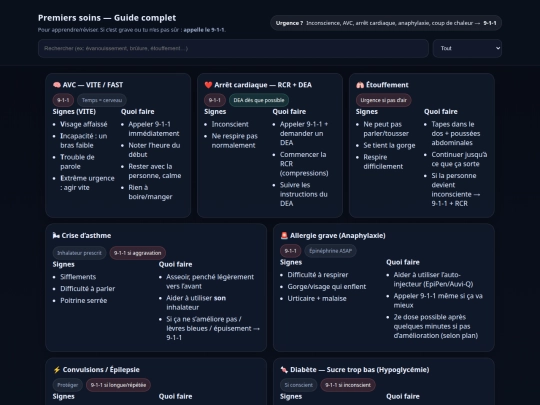
Task: Click the 9-1-1 si longue/répétée badge
Action: click(x=118, y=385)
